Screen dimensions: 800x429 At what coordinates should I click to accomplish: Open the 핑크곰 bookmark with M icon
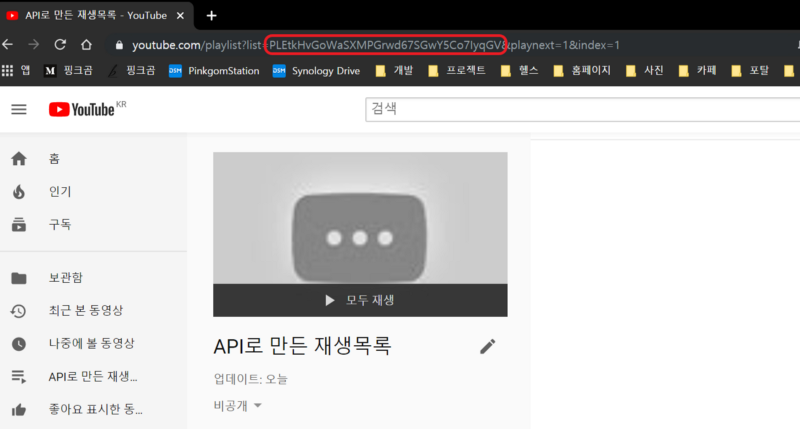(68, 70)
